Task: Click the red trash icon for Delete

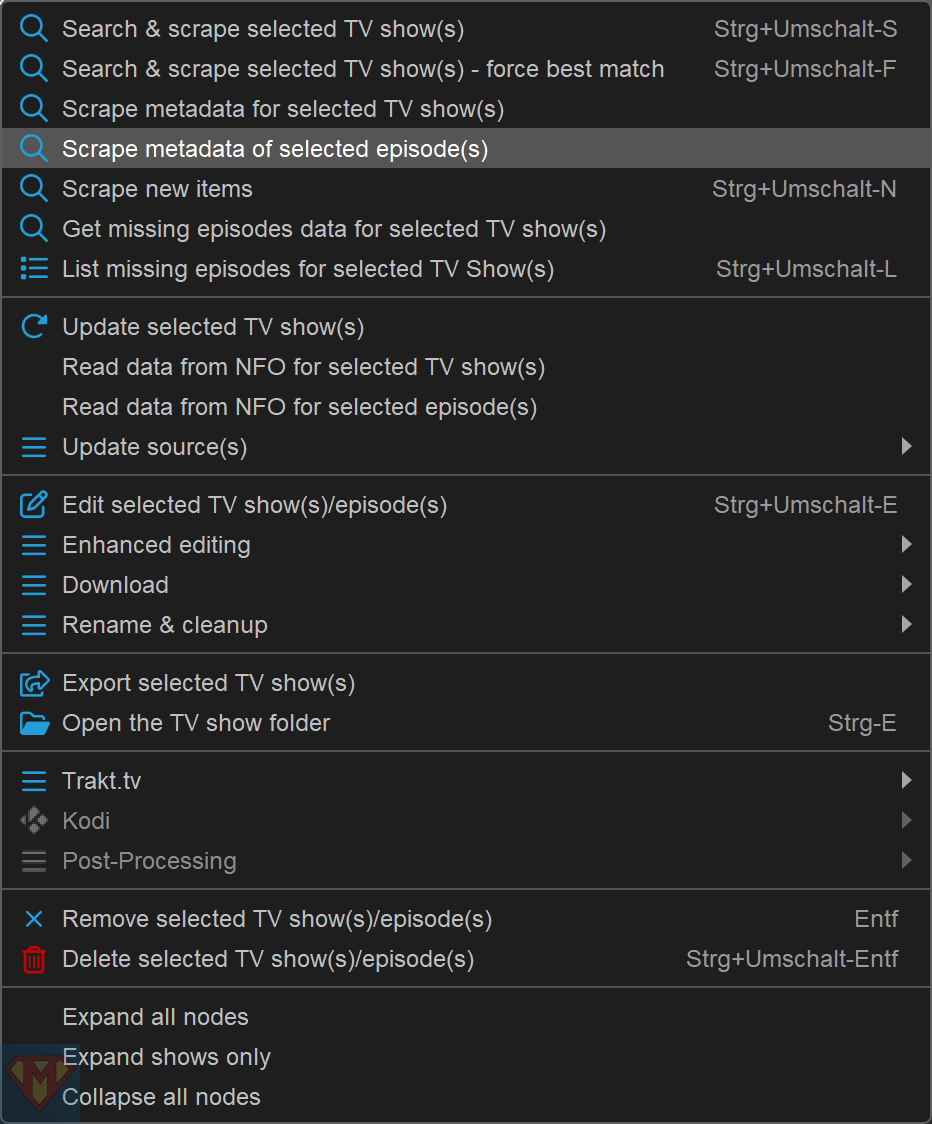Action: pyautogui.click(x=34, y=960)
